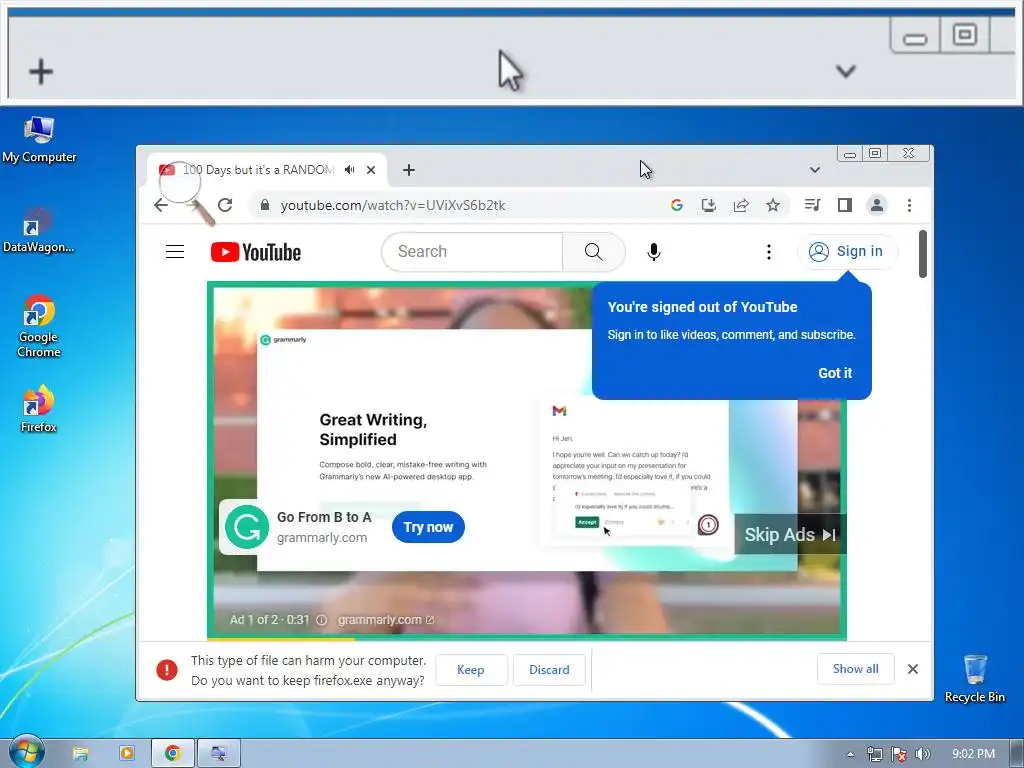Dismiss the signed-out popup with Got it

(835, 373)
